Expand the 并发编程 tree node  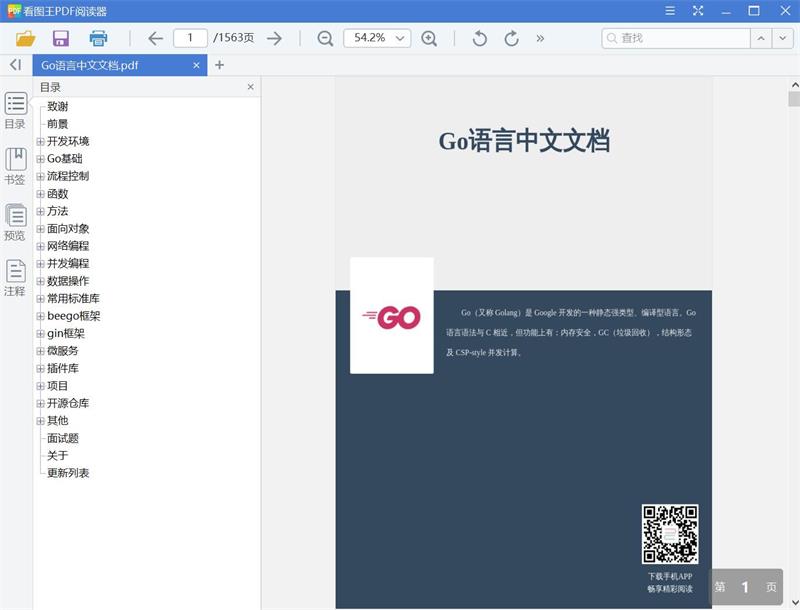[40, 264]
